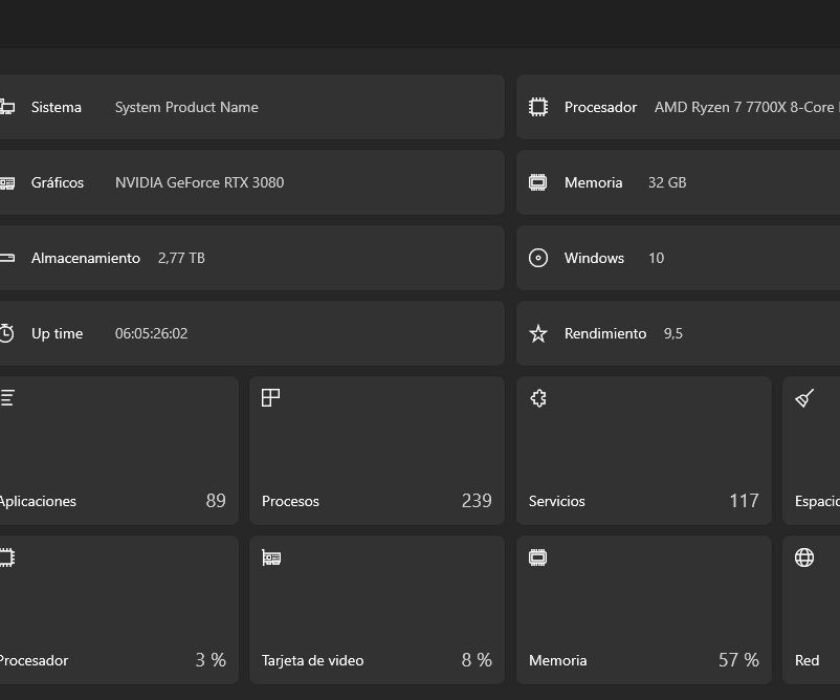
Task: Click the 9,5 performance score
Action: (673, 334)
